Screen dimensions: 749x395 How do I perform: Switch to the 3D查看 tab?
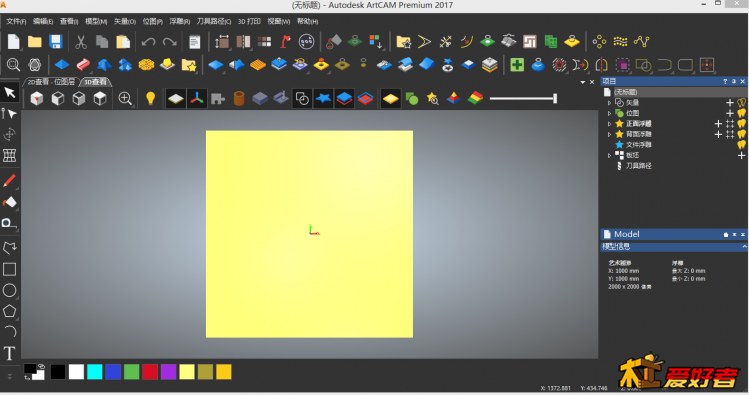pos(95,82)
